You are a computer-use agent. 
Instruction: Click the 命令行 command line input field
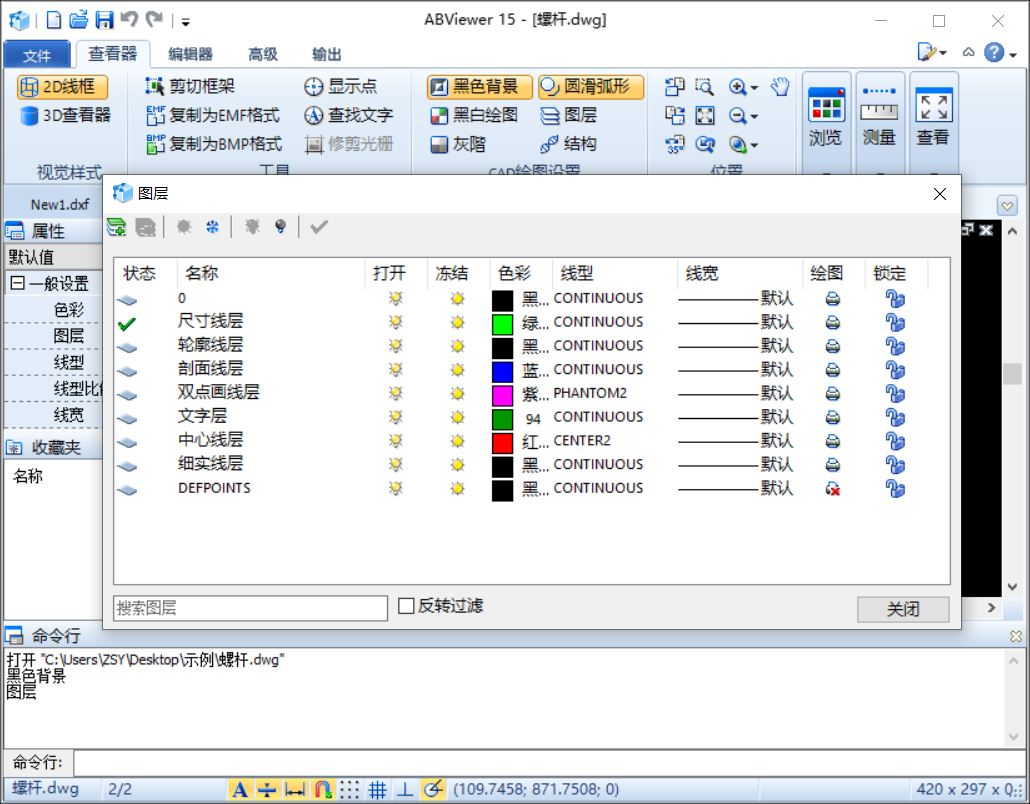[x=549, y=763]
